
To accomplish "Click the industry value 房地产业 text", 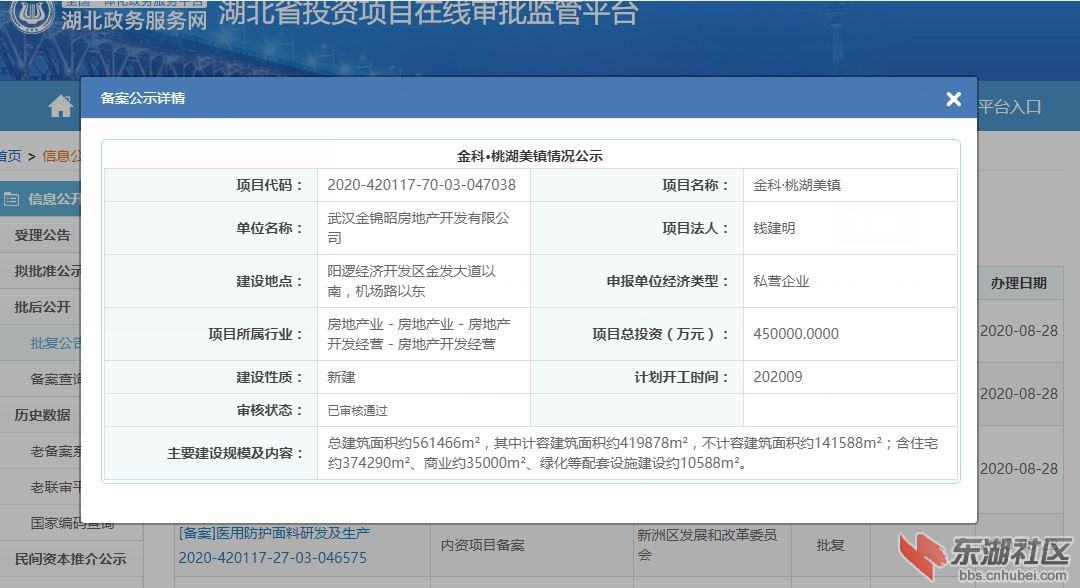I will [419, 334].
